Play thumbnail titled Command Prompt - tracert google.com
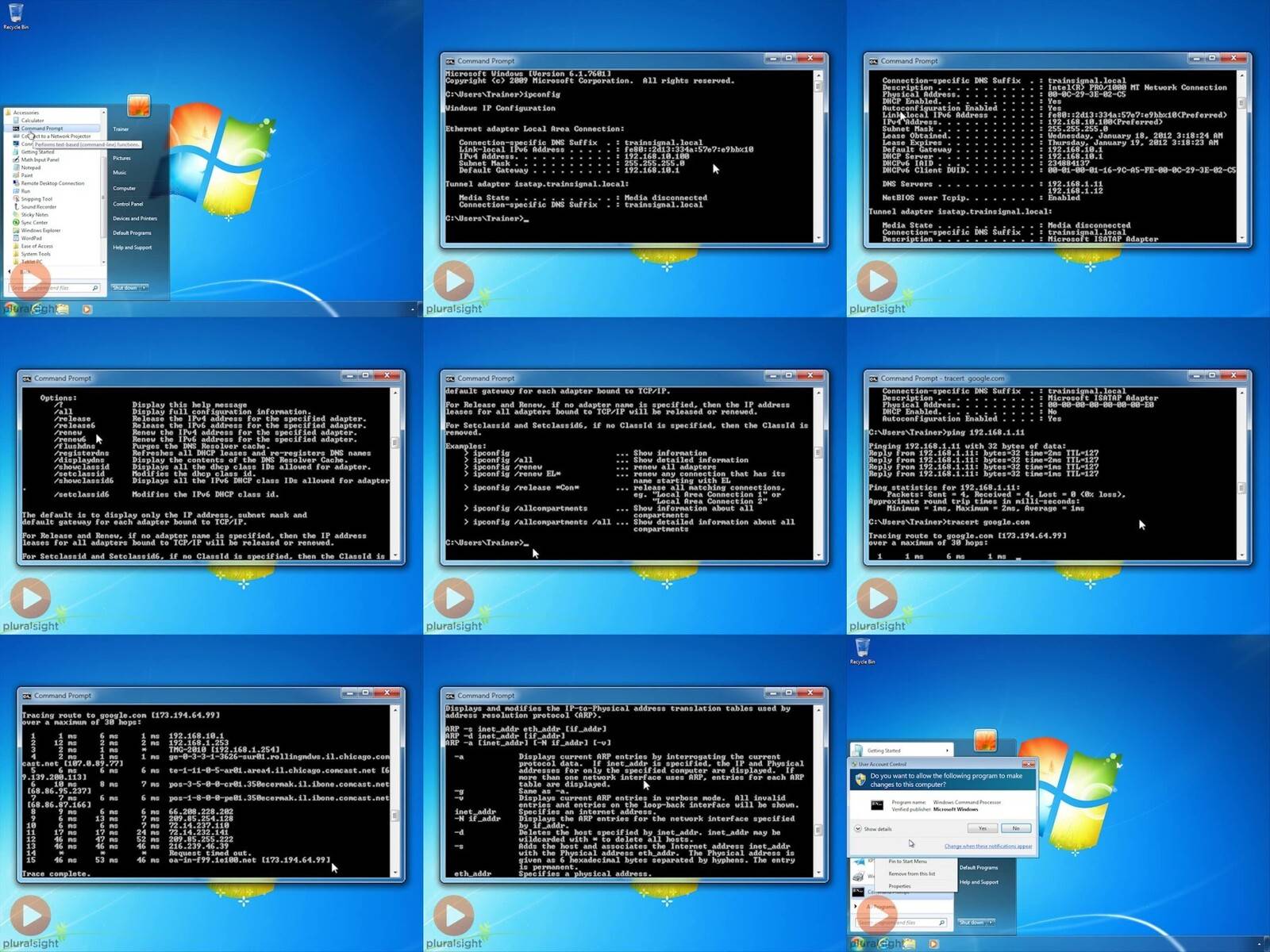1270x952 pixels. pyautogui.click(x=877, y=598)
